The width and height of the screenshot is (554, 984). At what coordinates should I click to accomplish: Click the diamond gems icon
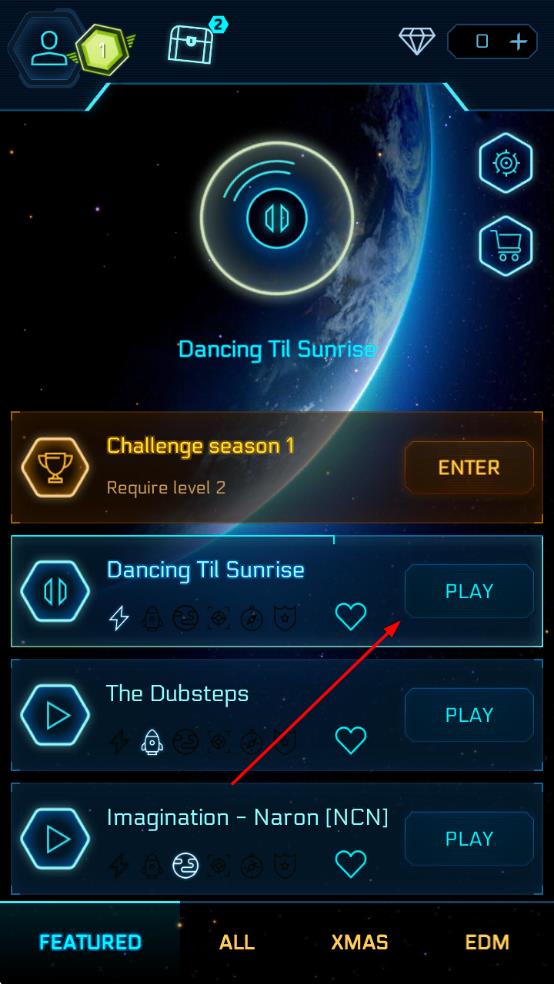click(x=417, y=41)
